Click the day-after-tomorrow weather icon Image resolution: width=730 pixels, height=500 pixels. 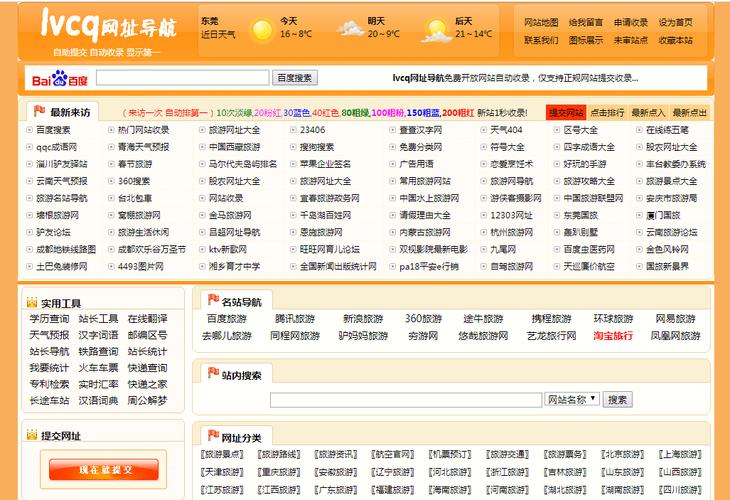tap(436, 31)
